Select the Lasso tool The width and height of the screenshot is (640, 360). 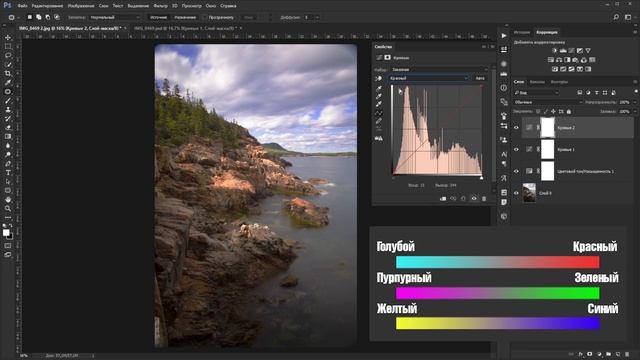click(x=8, y=56)
